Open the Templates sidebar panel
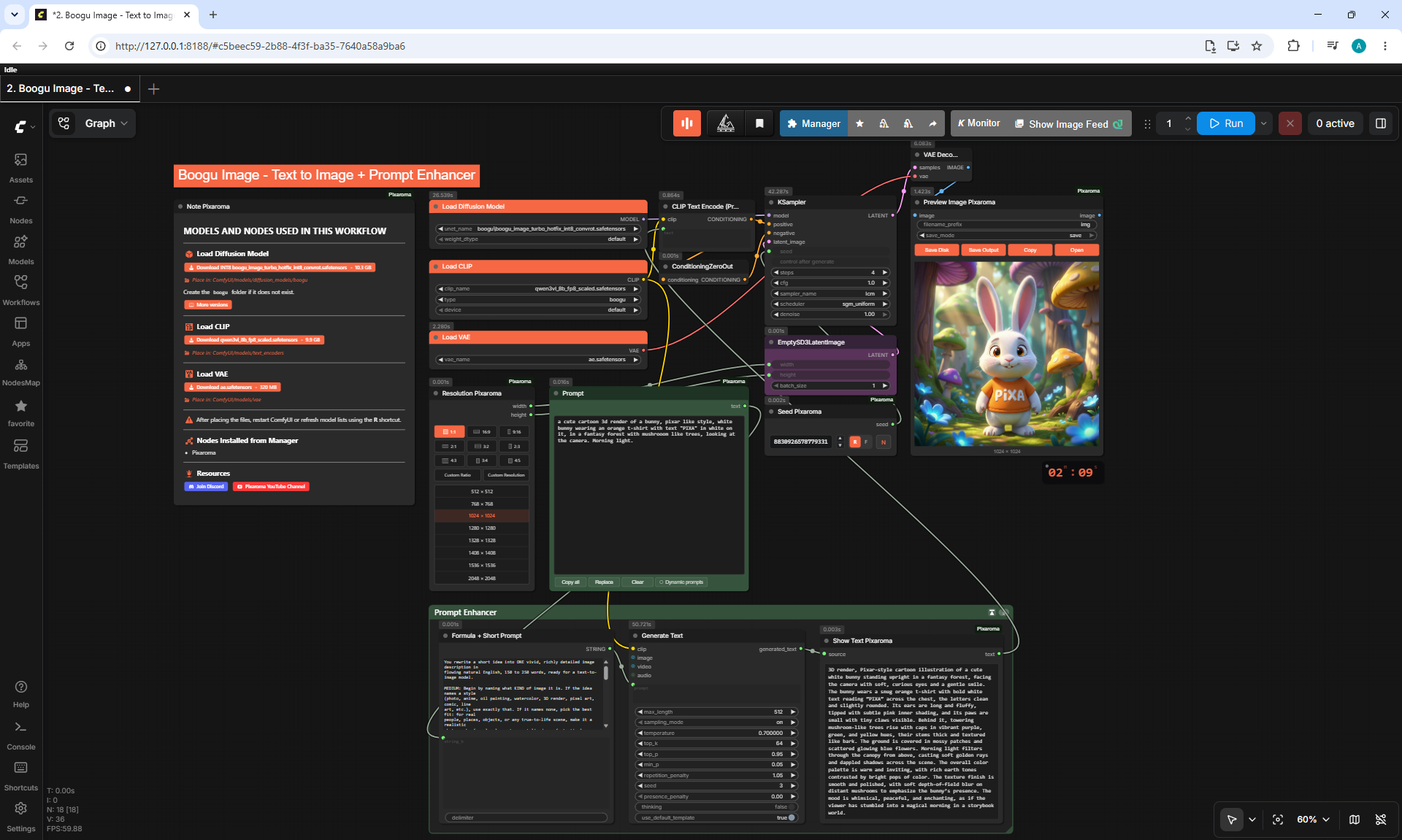1402x840 pixels. tap(20, 453)
